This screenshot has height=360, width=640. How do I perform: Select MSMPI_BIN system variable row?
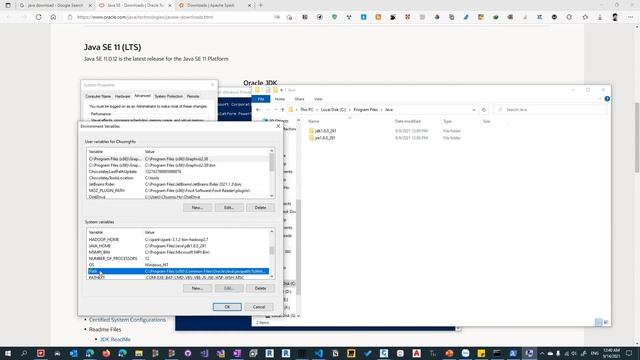coord(178,252)
